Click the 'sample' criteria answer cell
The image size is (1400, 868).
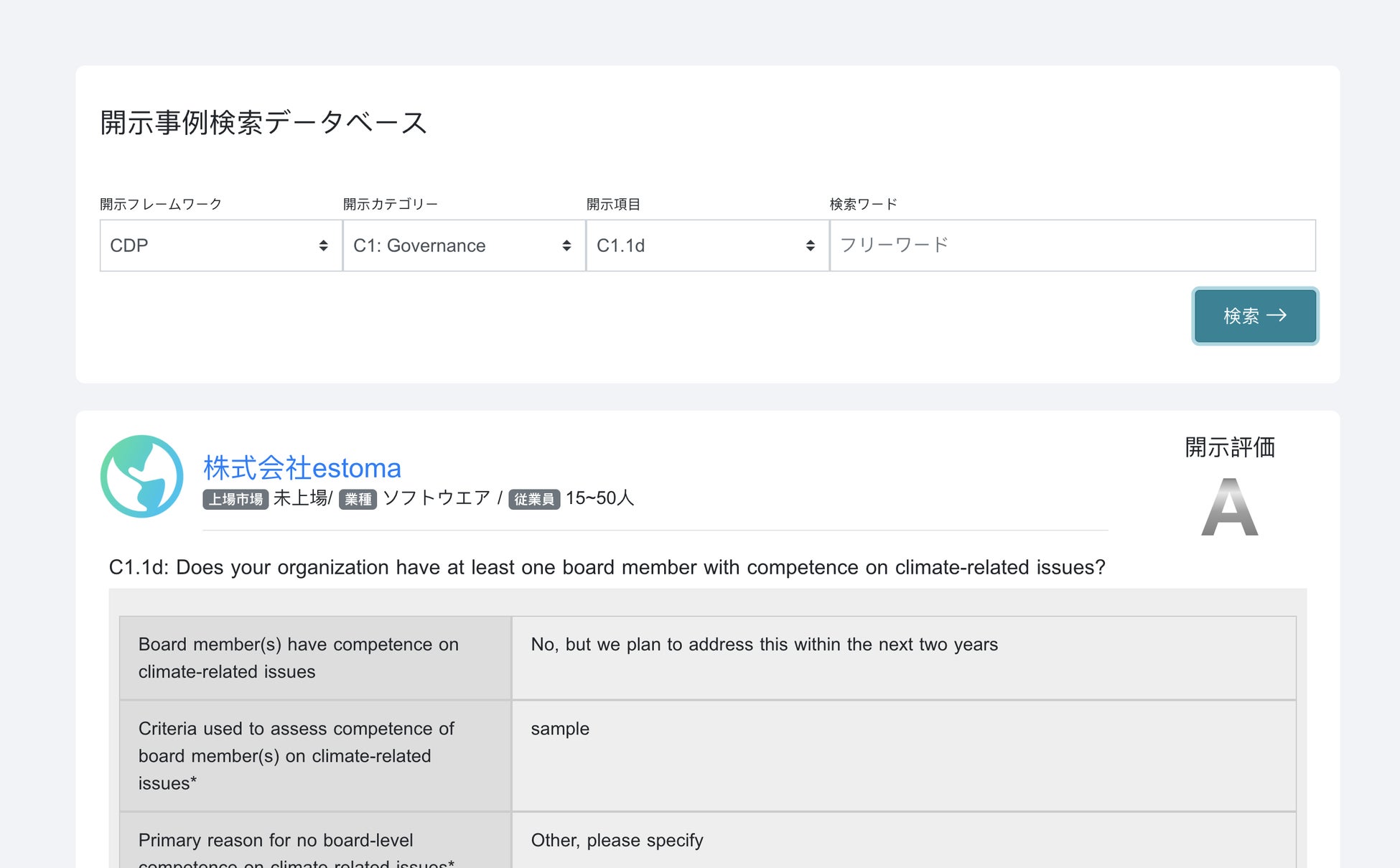coord(560,729)
